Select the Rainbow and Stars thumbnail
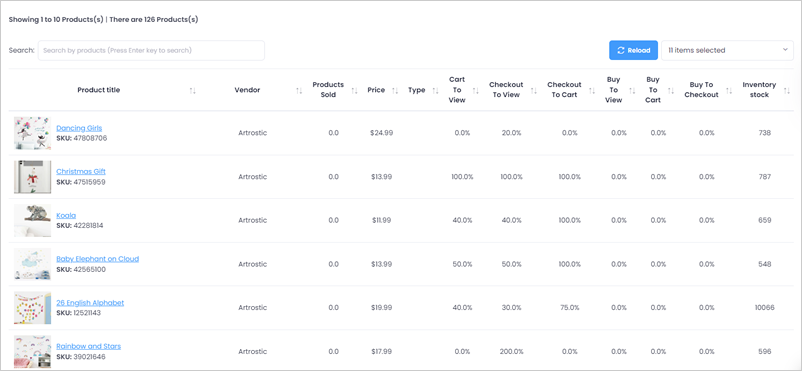 (33, 352)
